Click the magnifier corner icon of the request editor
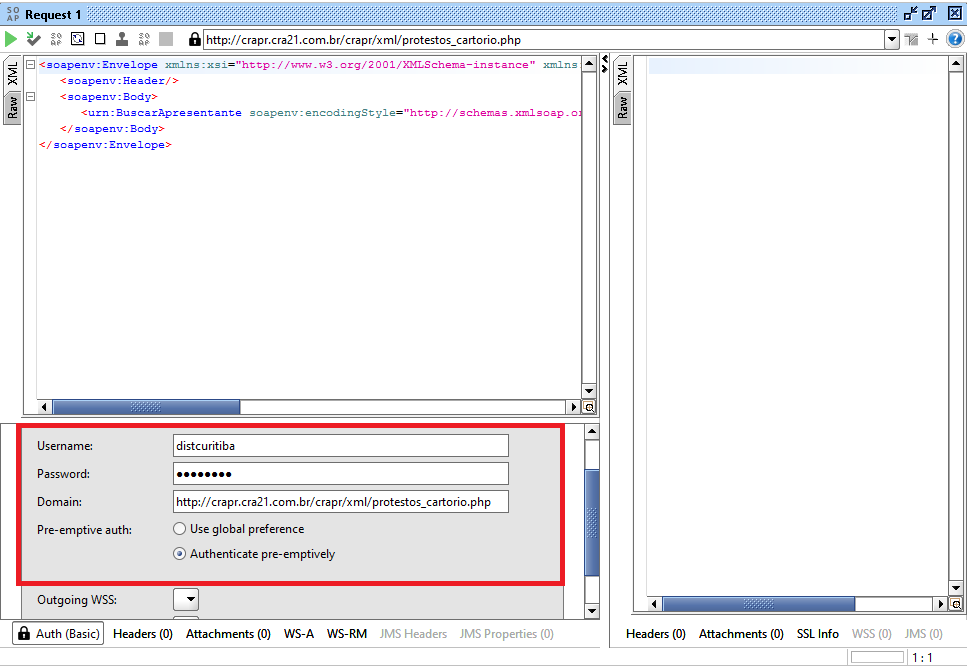The width and height of the screenshot is (967, 669). [589, 407]
